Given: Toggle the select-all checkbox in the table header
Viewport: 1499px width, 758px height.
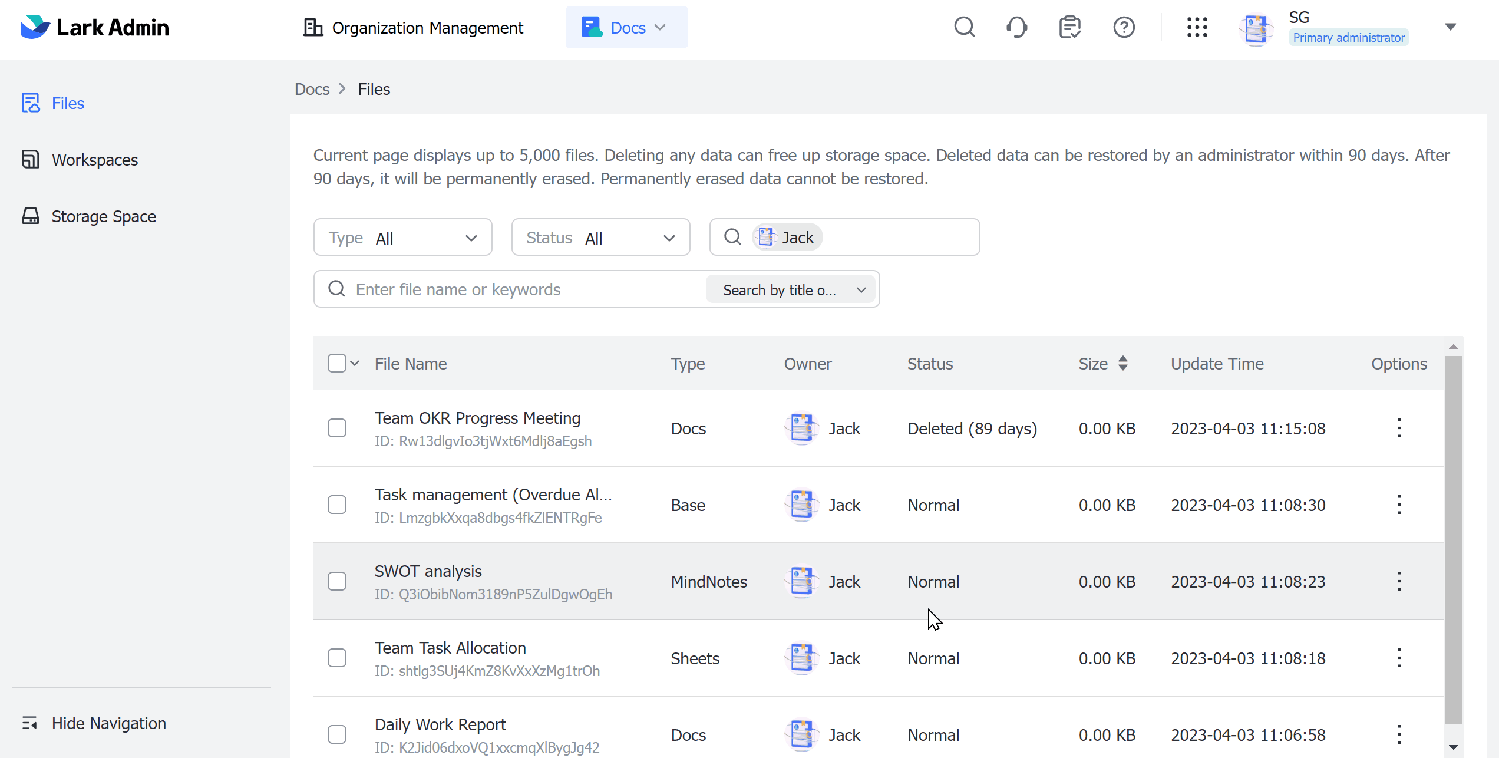Looking at the screenshot, I should pos(336,363).
